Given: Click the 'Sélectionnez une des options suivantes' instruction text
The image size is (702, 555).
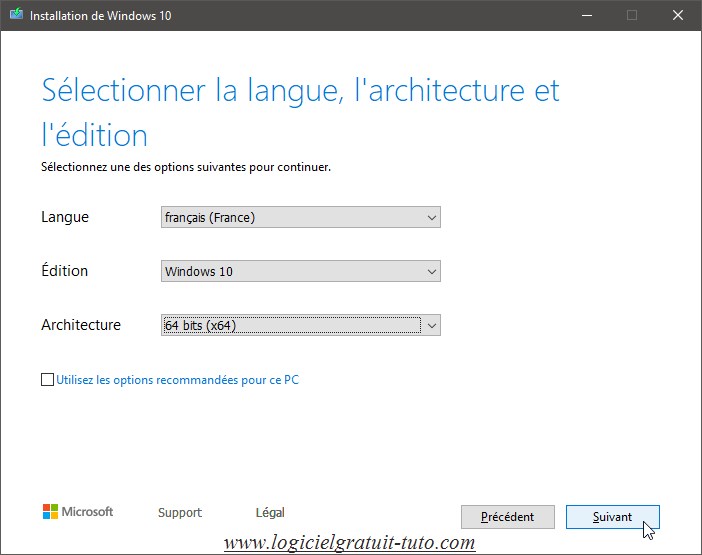Looking at the screenshot, I should coord(186,167).
